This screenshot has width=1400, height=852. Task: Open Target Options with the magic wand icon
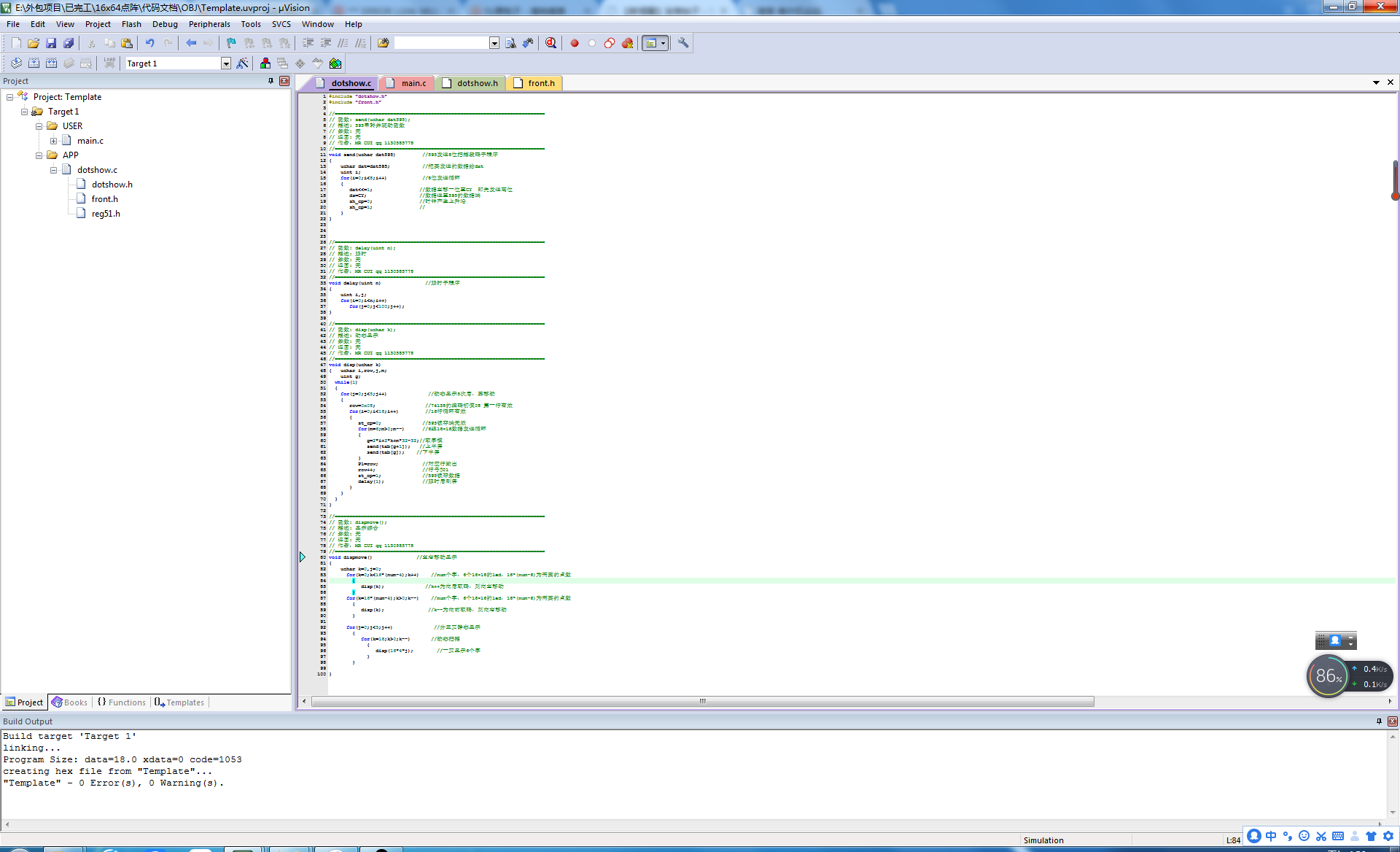pyautogui.click(x=243, y=63)
